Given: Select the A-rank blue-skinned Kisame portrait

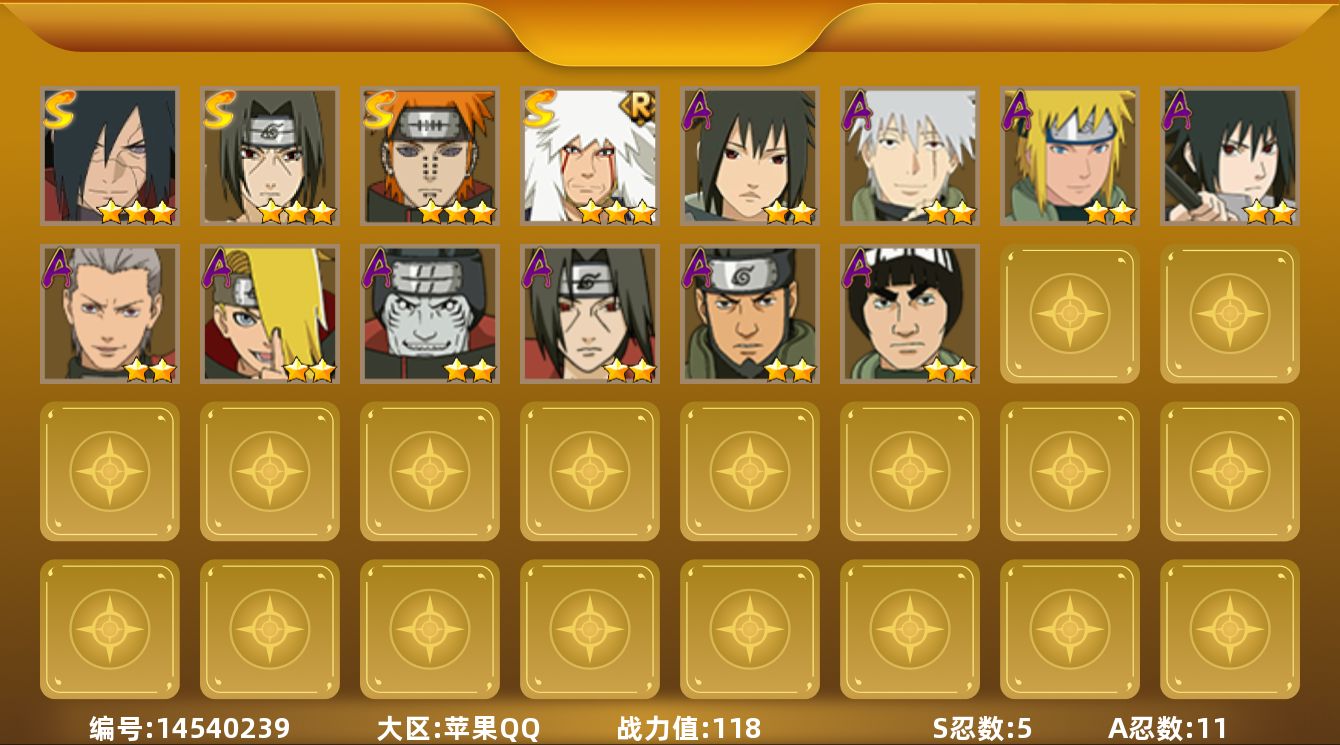Looking at the screenshot, I should [x=430, y=314].
